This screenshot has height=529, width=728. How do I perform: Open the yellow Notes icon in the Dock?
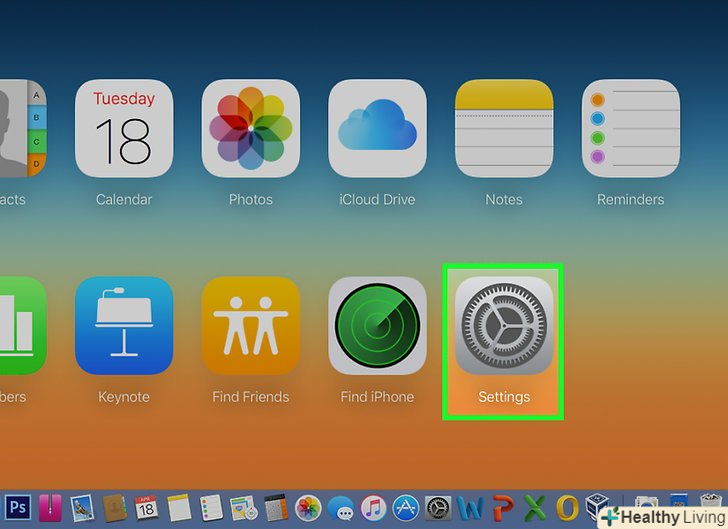[x=179, y=508]
